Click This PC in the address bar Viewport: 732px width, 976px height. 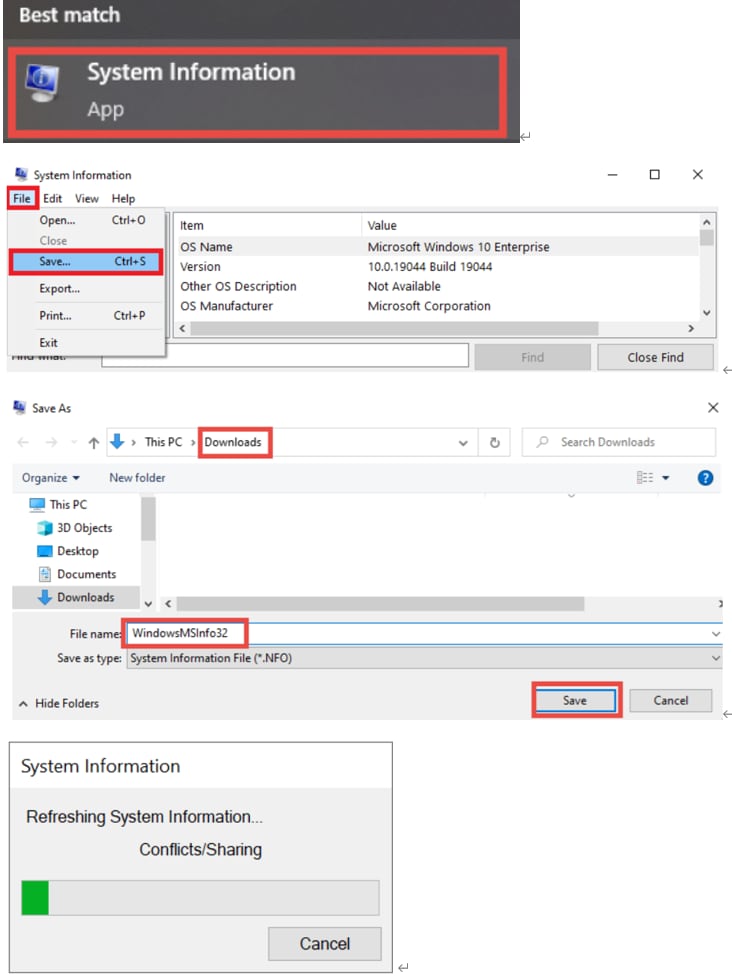(163, 442)
